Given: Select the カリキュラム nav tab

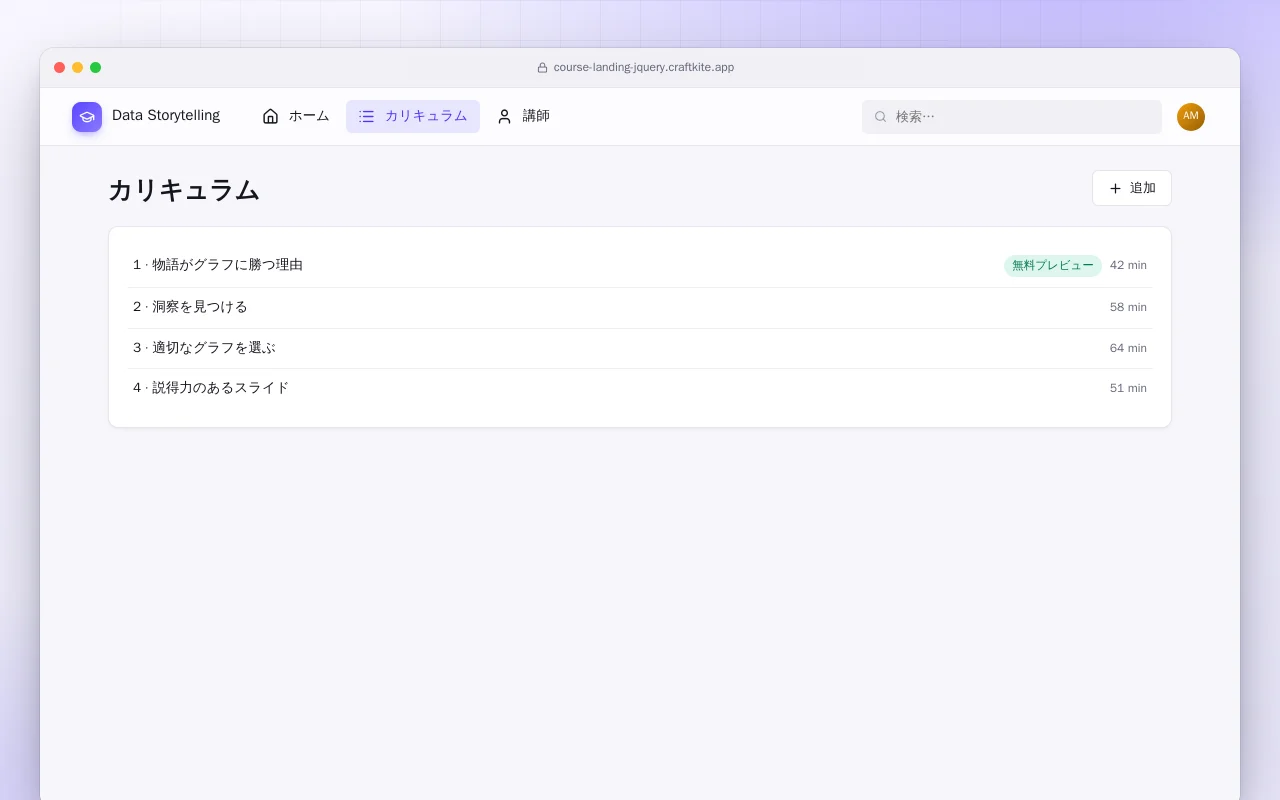Looking at the screenshot, I should pos(413,116).
